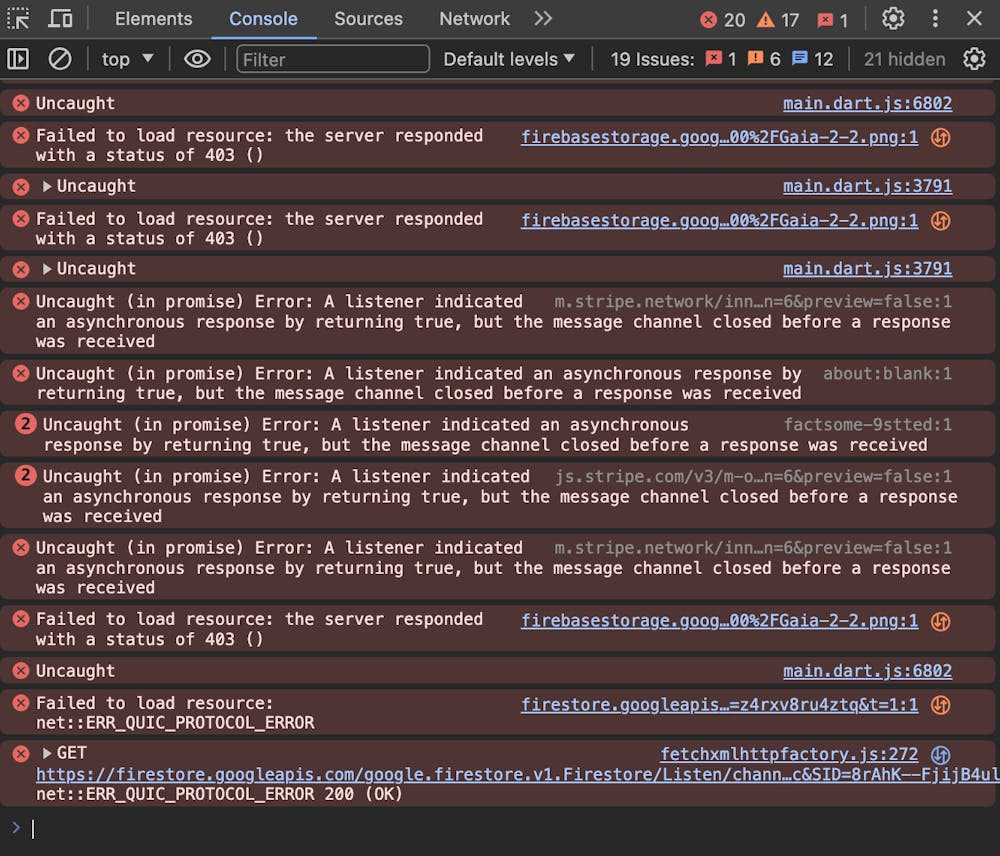Switch to the Network tab
This screenshot has height=856, width=1000.
click(x=474, y=19)
